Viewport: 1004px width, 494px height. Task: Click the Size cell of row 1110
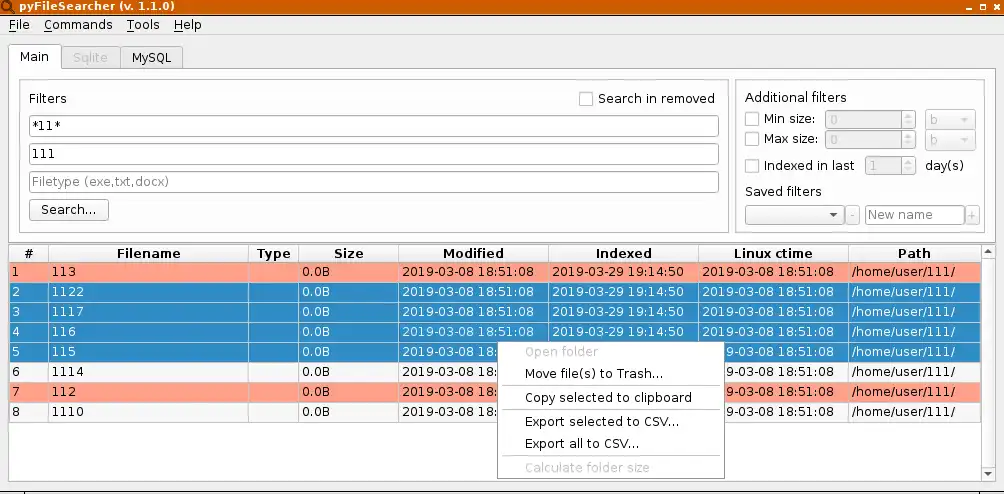(x=348, y=411)
